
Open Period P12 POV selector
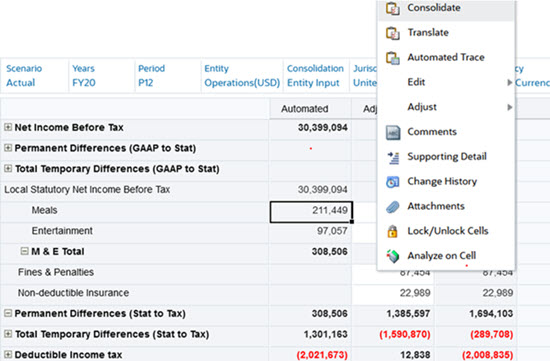point(168,76)
